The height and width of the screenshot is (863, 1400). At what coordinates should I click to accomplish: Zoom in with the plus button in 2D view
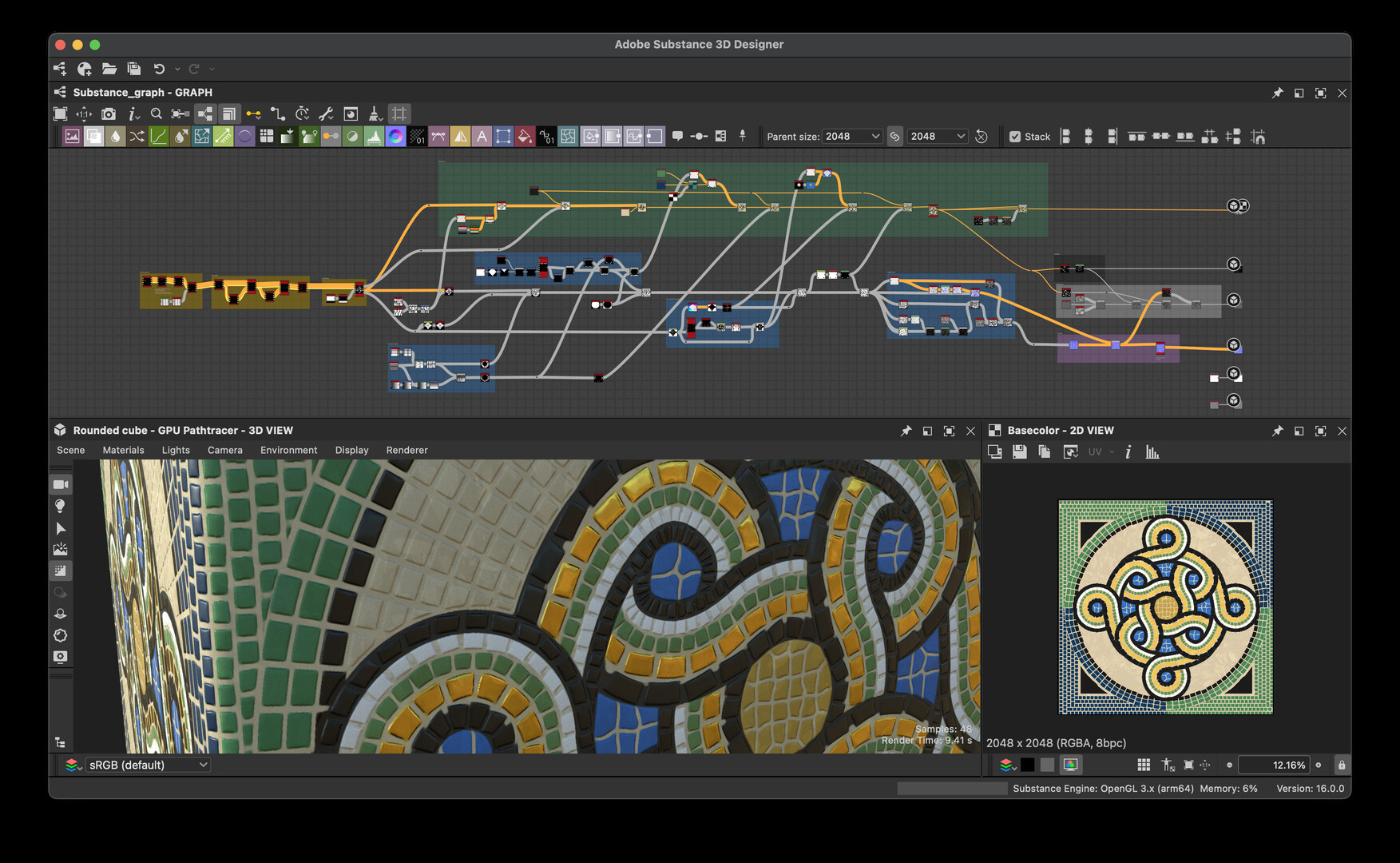click(1319, 766)
